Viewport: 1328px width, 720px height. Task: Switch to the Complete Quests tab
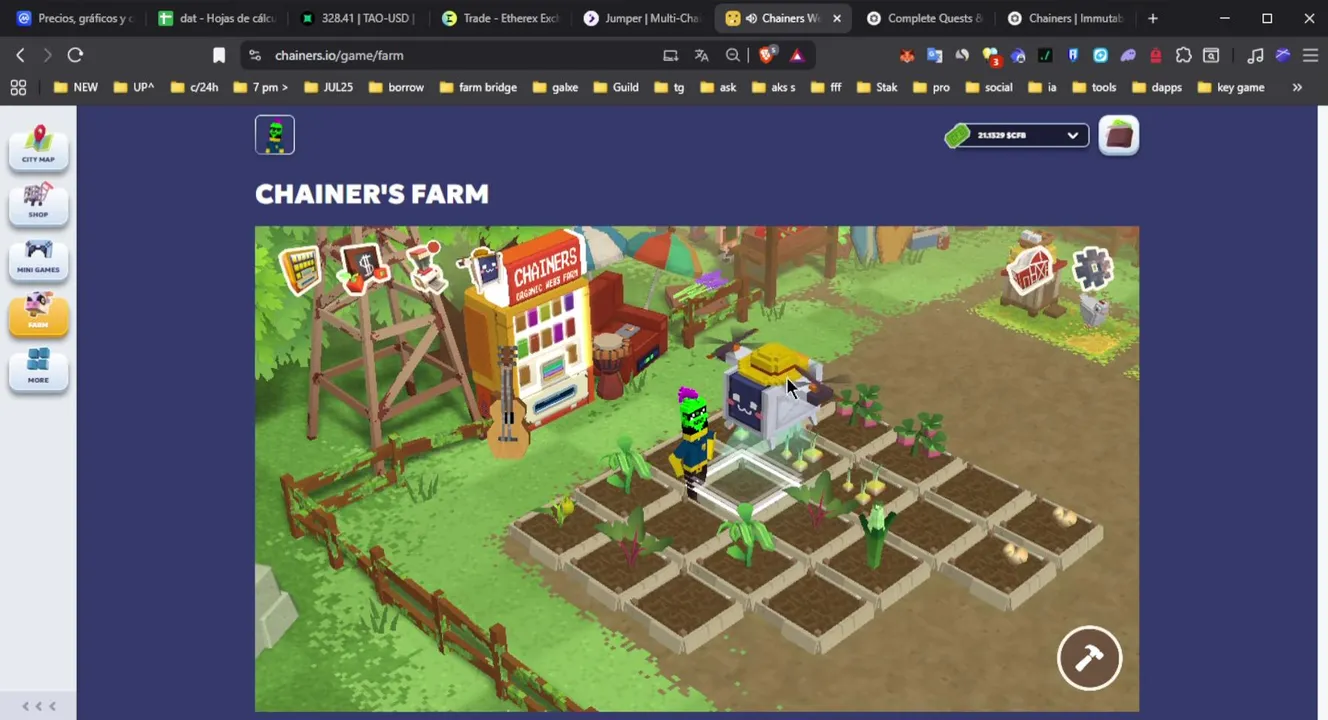pos(925,18)
